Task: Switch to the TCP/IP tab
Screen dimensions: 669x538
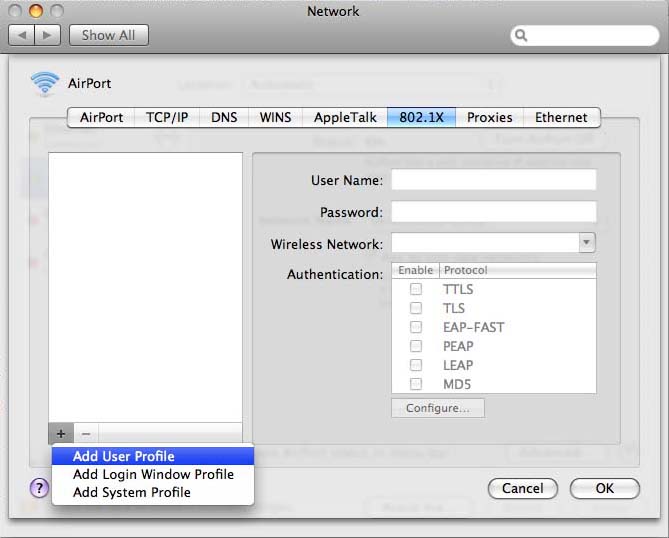Action: click(167, 117)
